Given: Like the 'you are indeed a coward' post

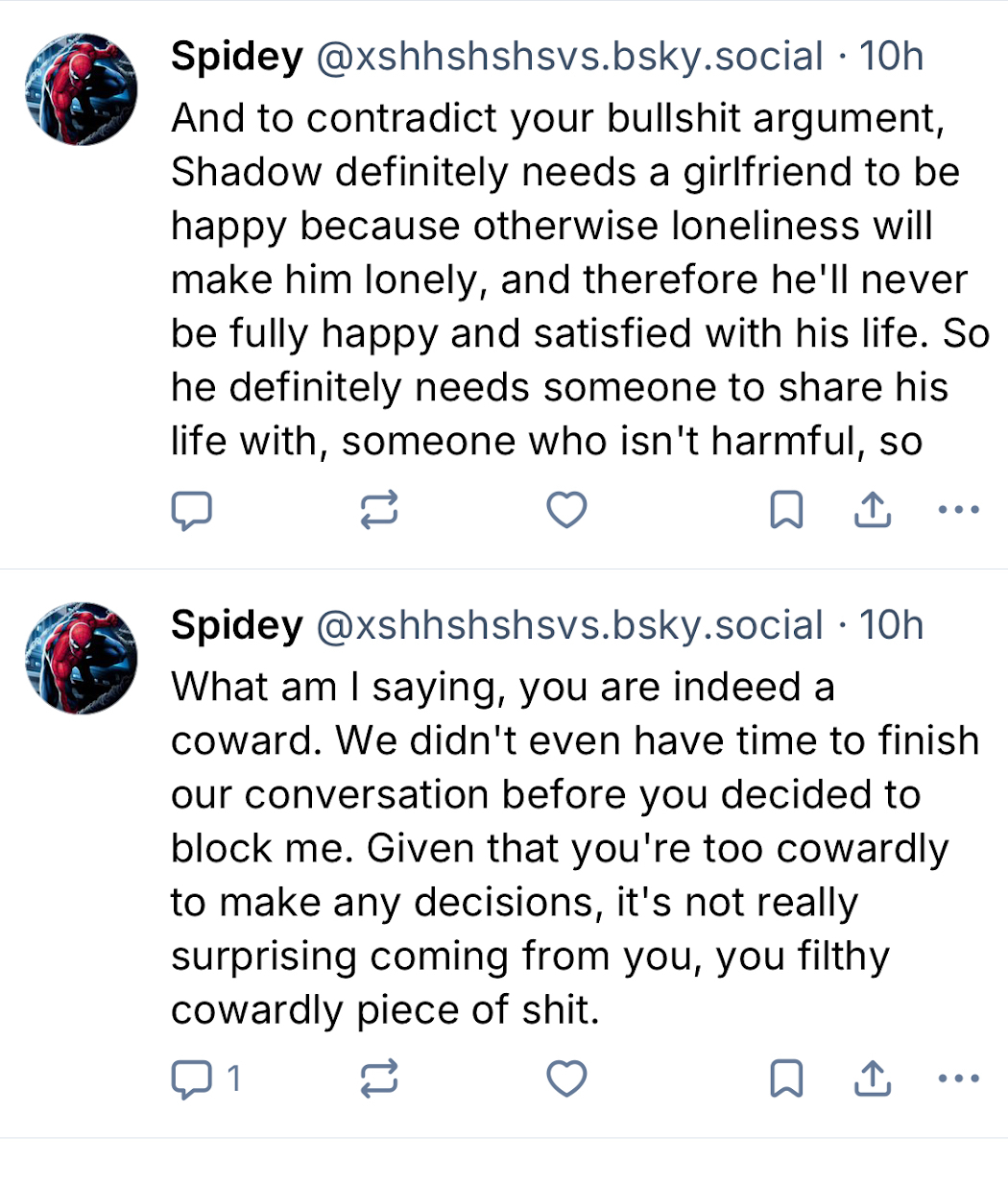Looking at the screenshot, I should pos(566,1078).
